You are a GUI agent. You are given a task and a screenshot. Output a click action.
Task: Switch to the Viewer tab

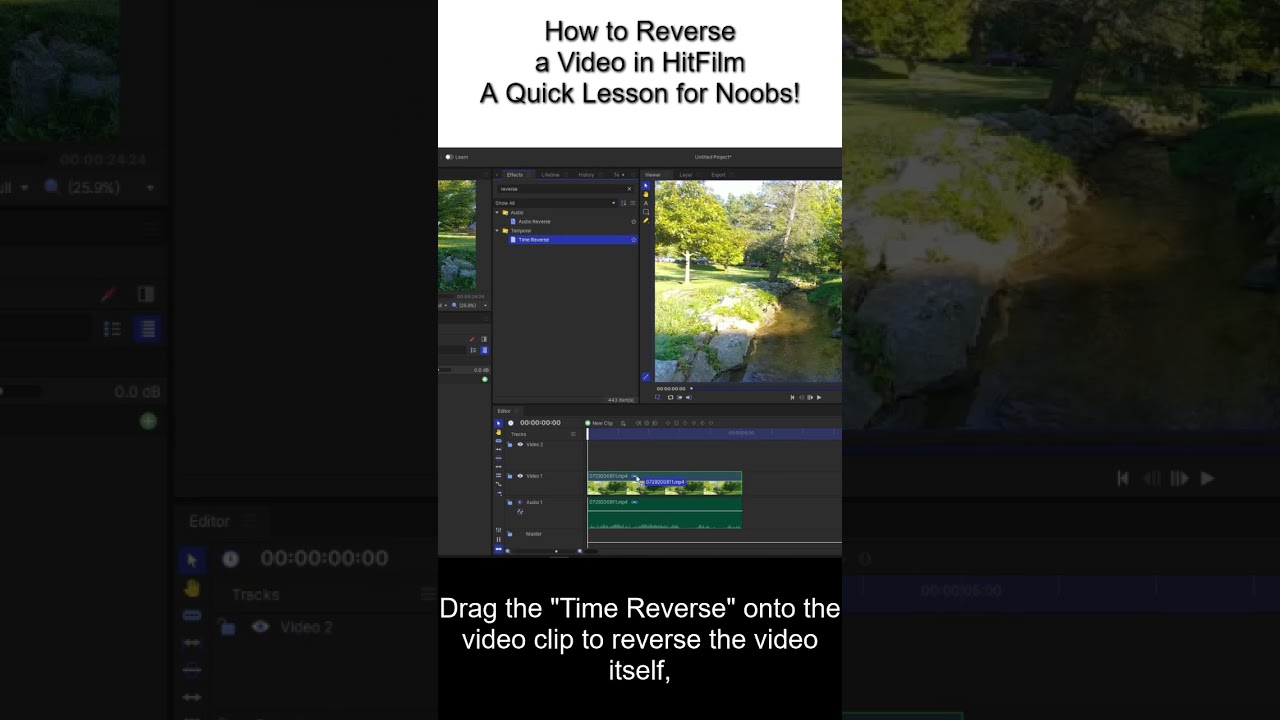click(x=652, y=175)
